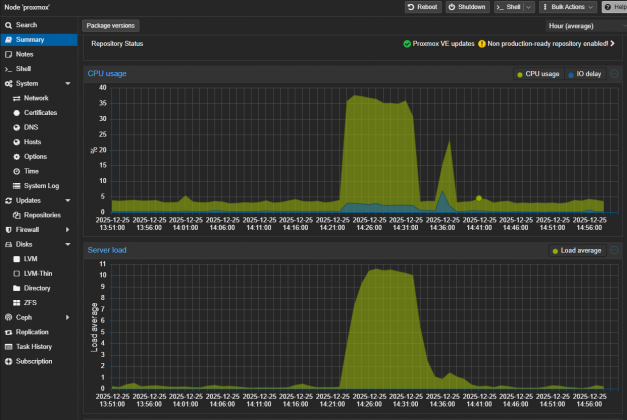
Task: Open the Time clock icon entry
Action: click(x=16, y=171)
